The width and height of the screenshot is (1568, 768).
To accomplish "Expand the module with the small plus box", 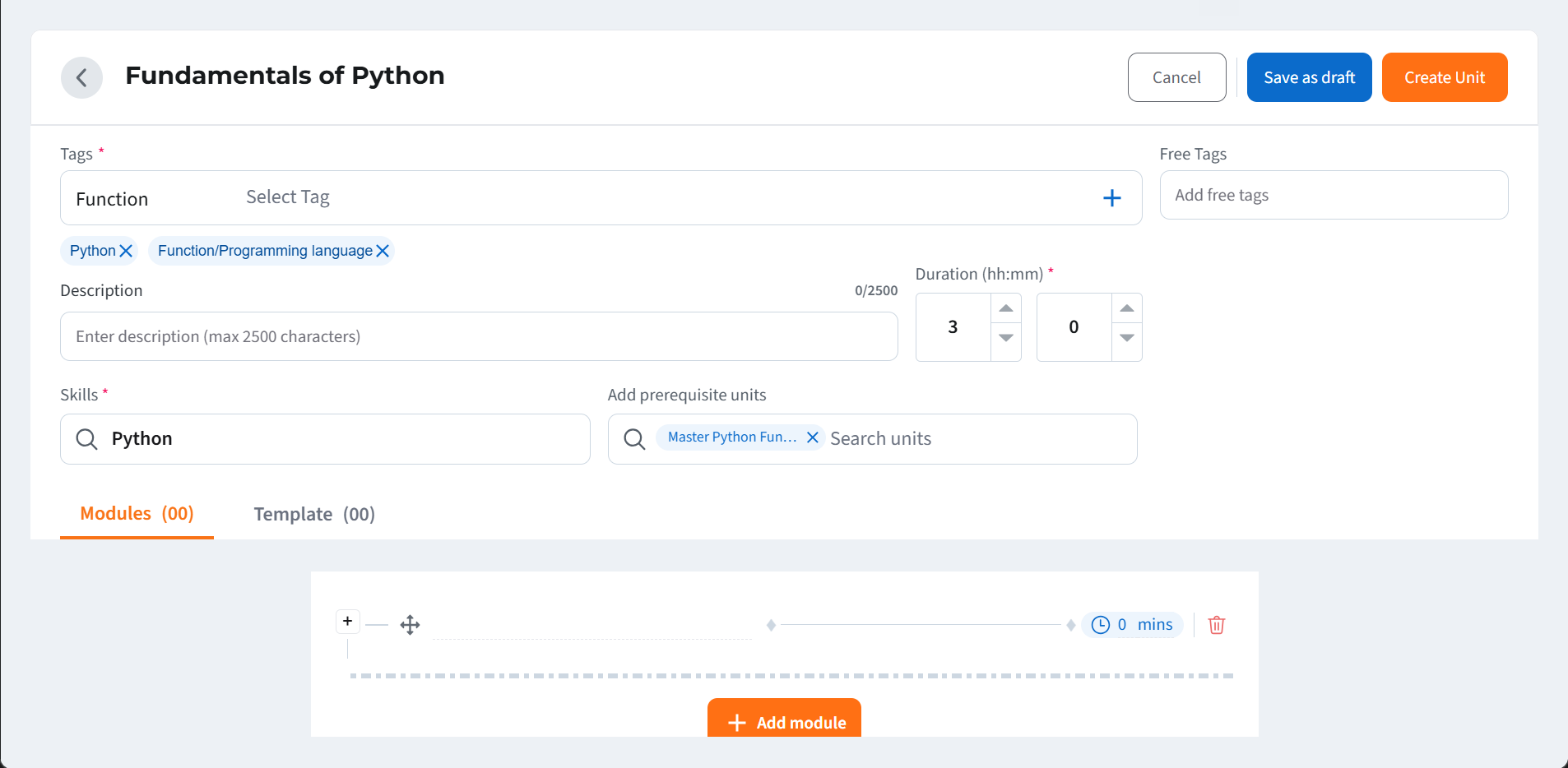I will 348,621.
